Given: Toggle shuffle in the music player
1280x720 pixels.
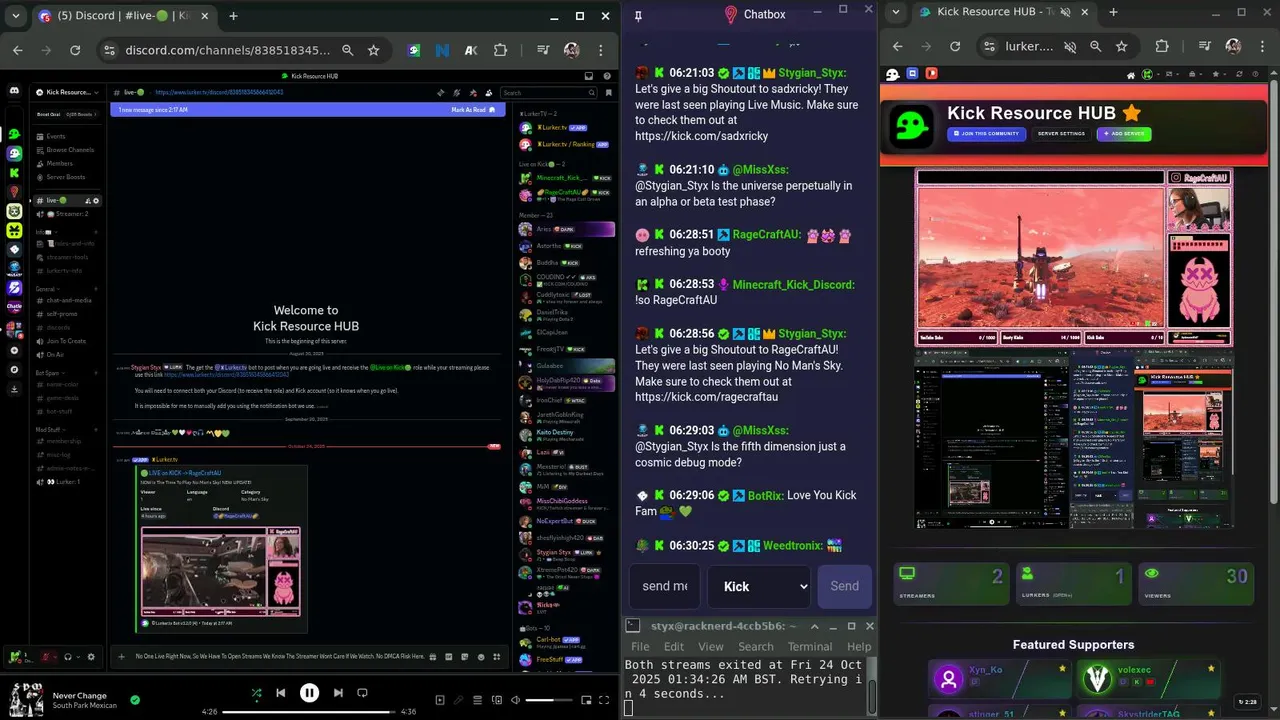Looking at the screenshot, I should coord(256,692).
